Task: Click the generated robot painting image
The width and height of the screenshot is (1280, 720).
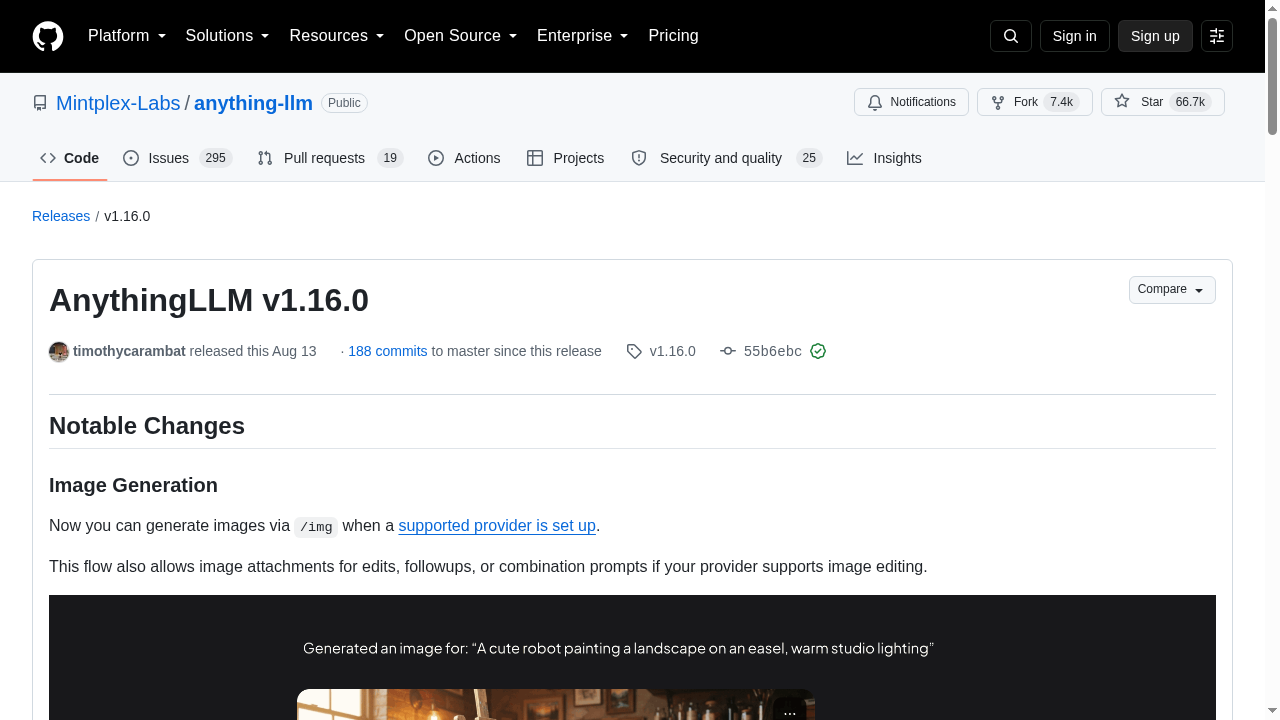Action: pyautogui.click(x=556, y=705)
